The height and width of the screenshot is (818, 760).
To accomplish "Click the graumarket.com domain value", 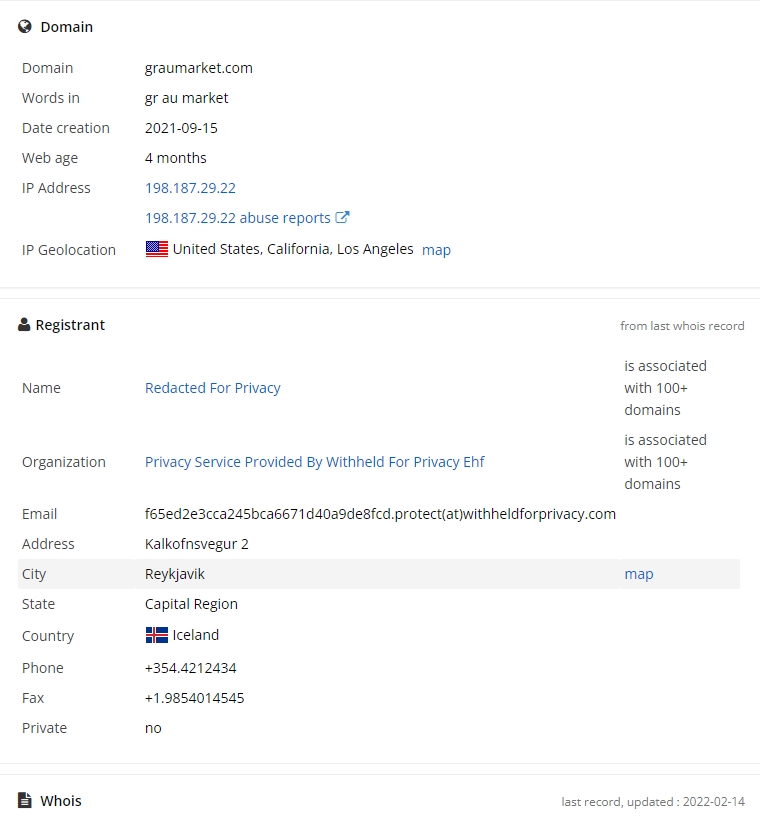I will click(199, 68).
